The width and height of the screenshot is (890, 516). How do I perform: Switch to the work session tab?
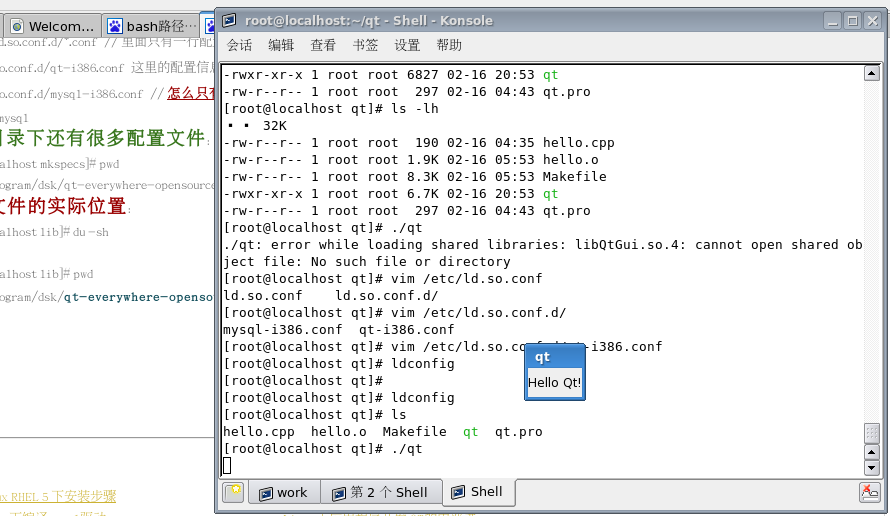point(285,493)
